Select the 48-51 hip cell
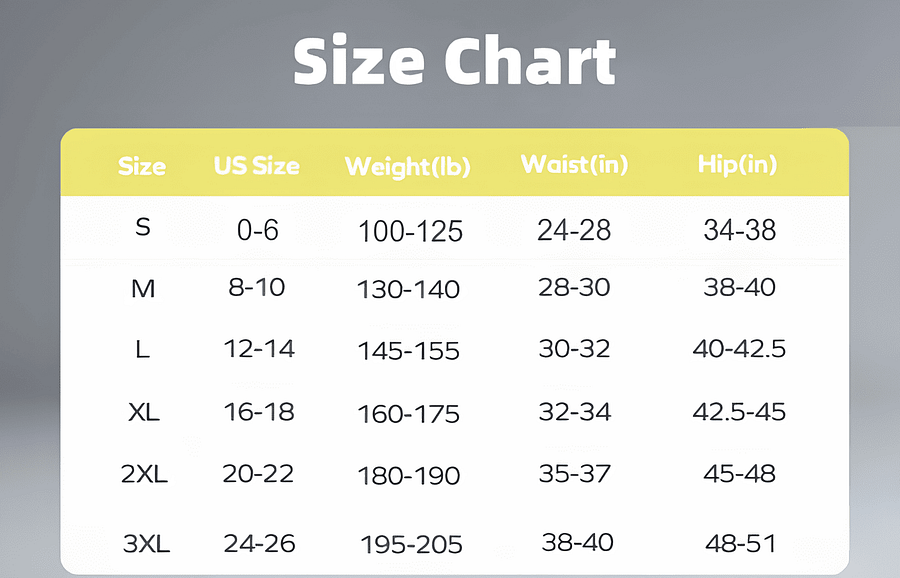Viewport: 900px width, 578px height. coord(740,544)
